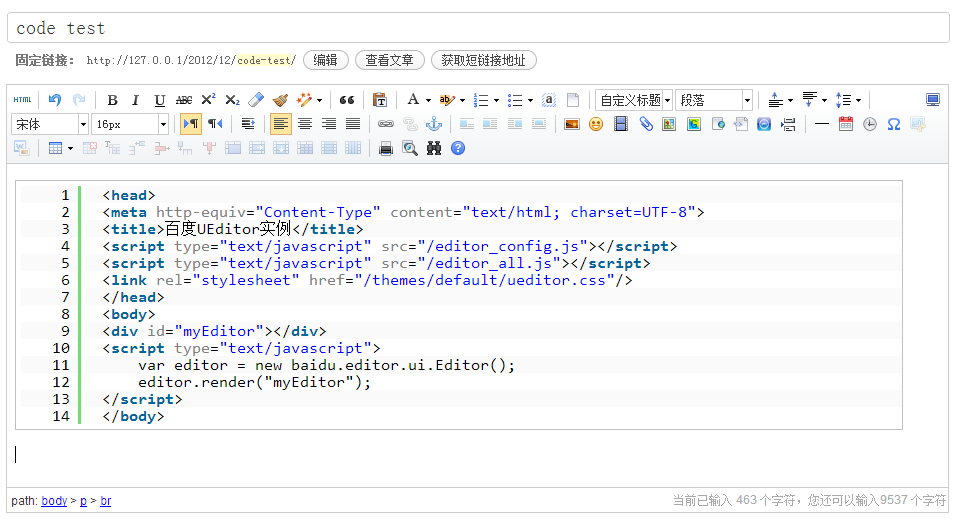This screenshot has height=519, width=960.
Task: Print the document with printer icon
Action: (x=386, y=148)
